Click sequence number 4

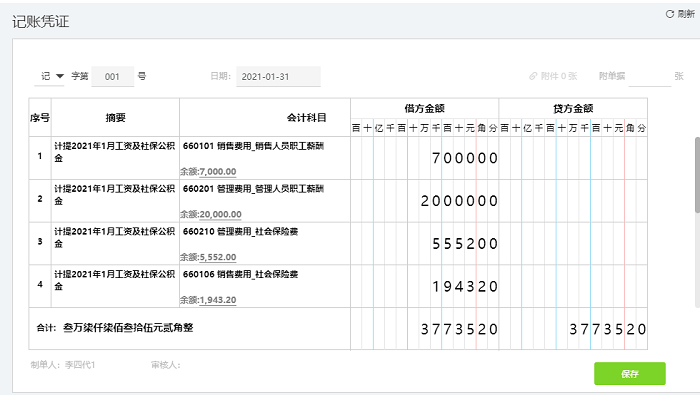click(40, 284)
